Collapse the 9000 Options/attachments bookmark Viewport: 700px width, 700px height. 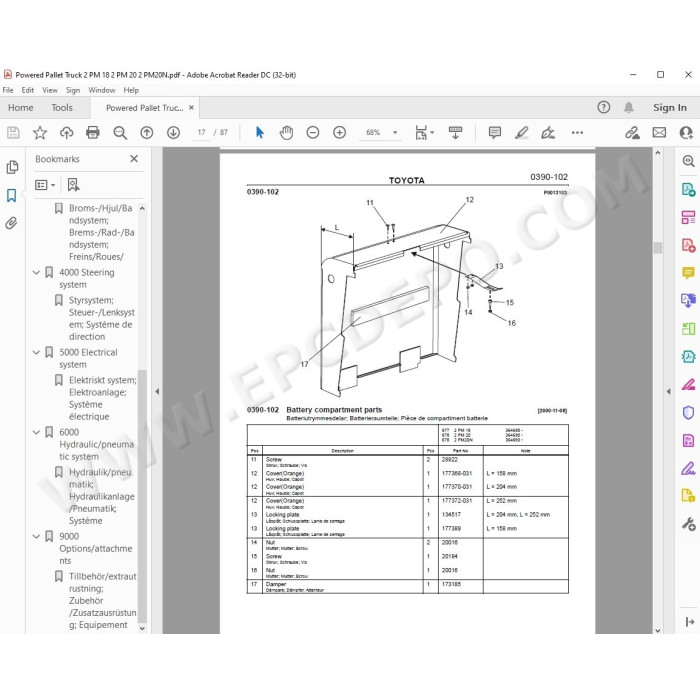[x=37, y=536]
